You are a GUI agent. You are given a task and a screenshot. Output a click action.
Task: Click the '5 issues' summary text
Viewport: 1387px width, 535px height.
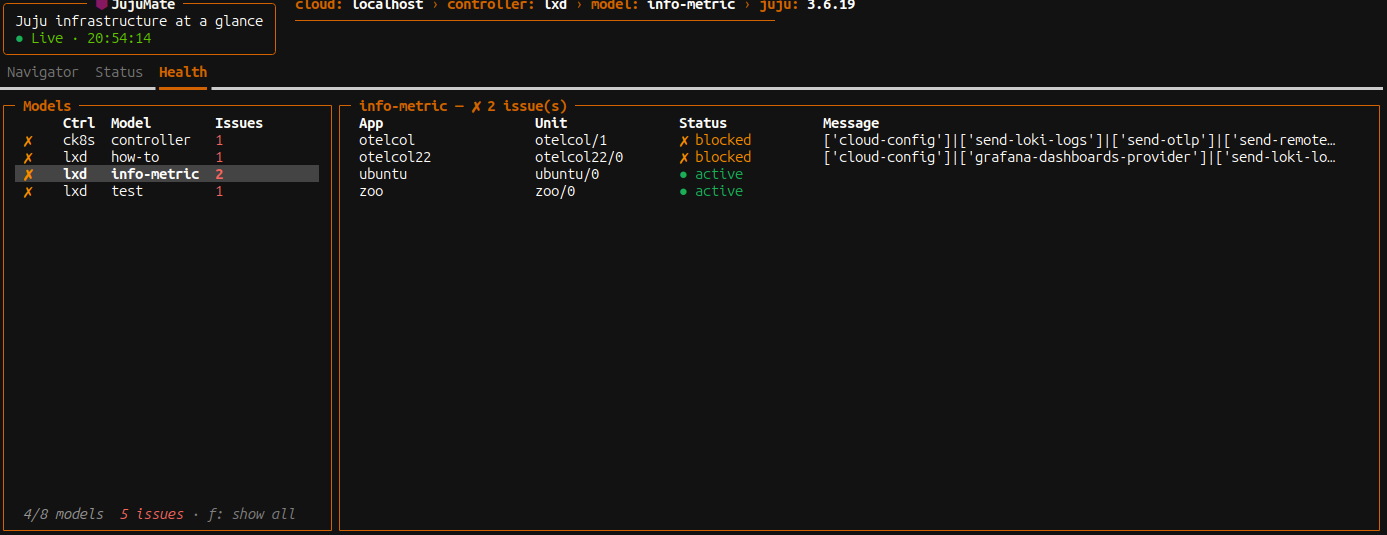click(x=152, y=514)
